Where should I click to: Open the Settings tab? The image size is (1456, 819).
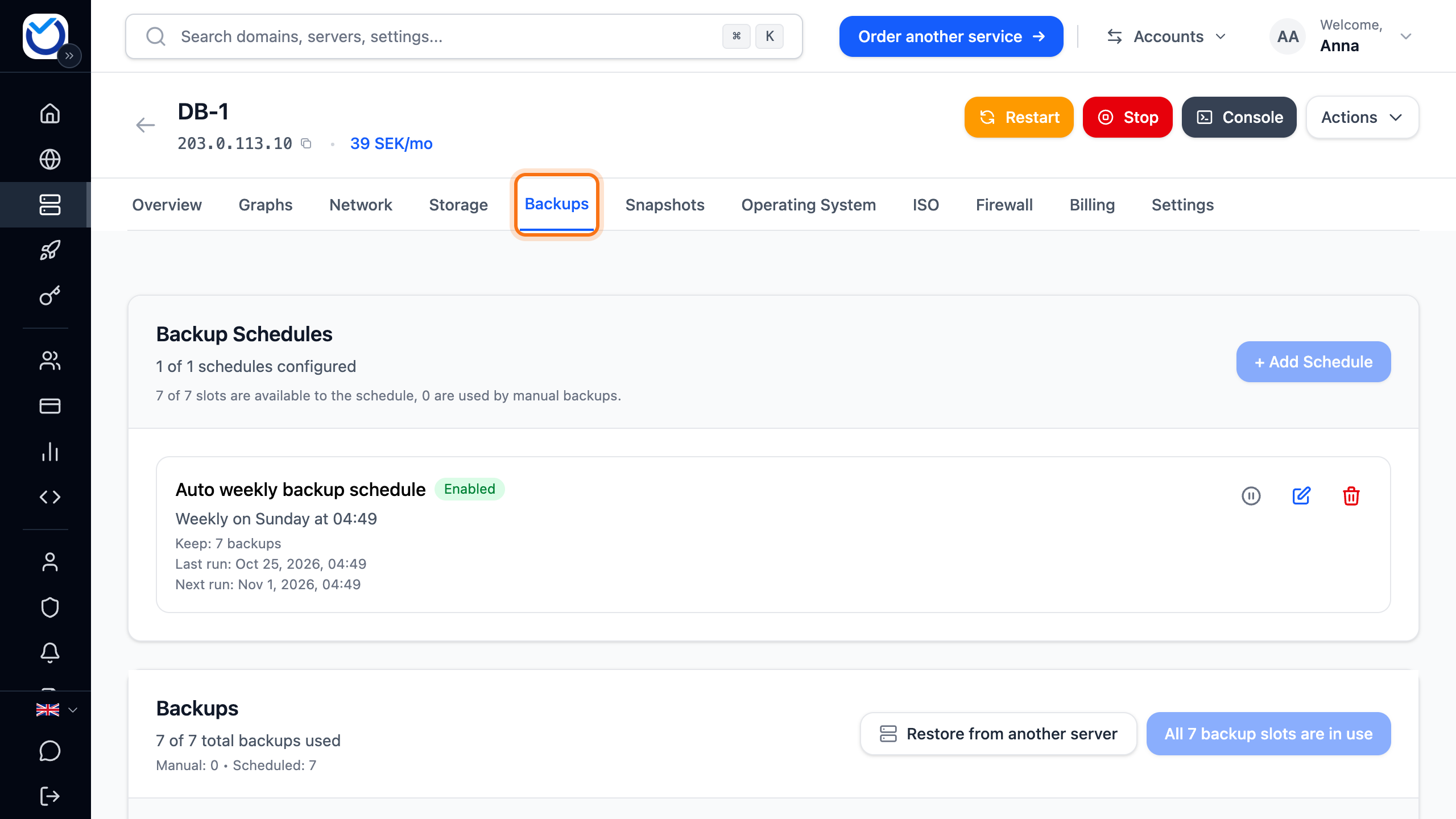(1182, 205)
